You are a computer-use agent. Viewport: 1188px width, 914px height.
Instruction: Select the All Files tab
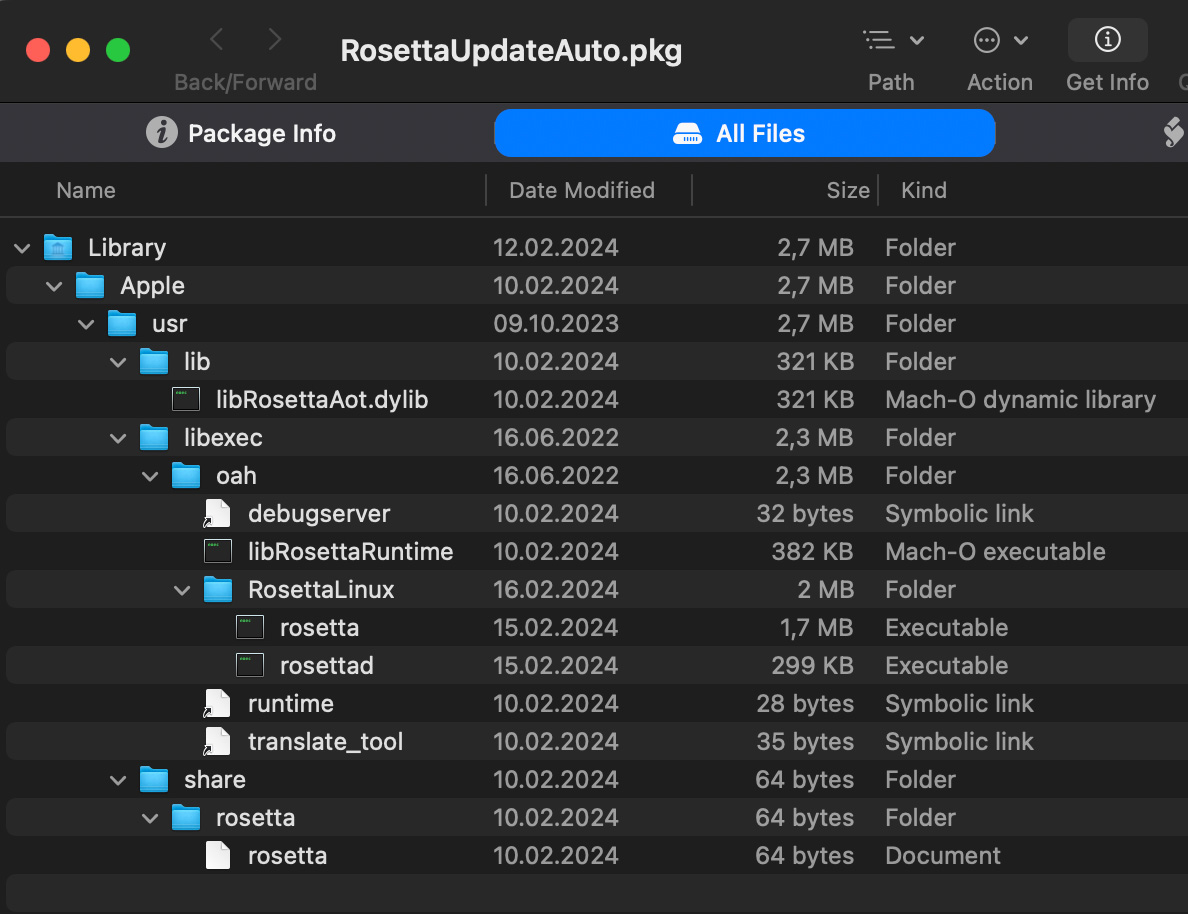744,134
